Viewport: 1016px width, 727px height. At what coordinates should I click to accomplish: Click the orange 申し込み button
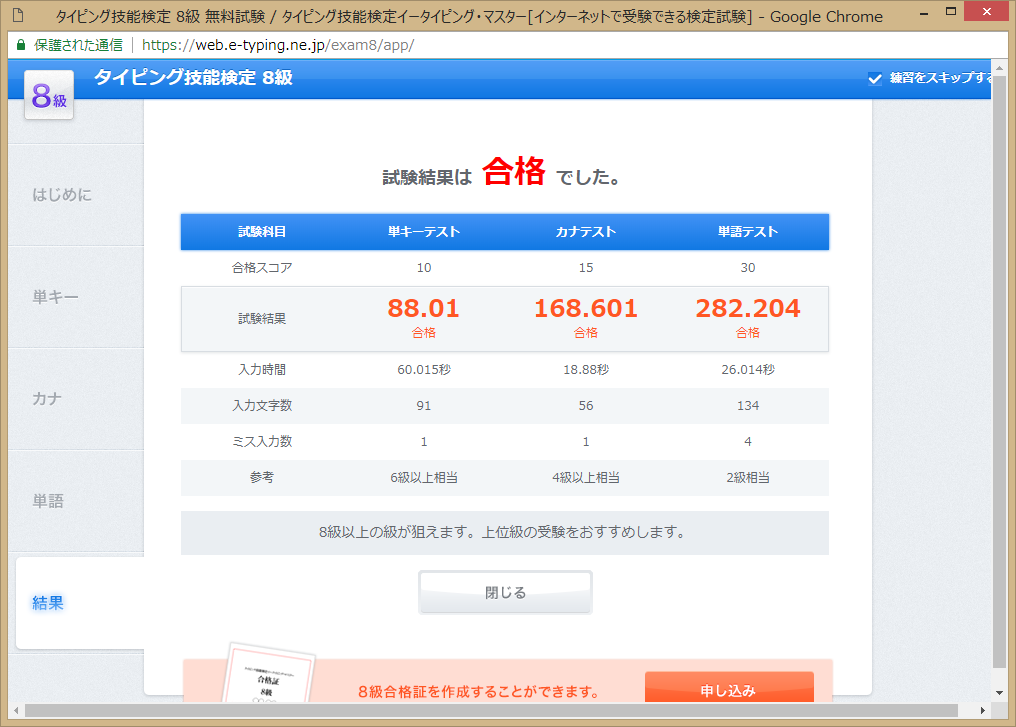728,690
